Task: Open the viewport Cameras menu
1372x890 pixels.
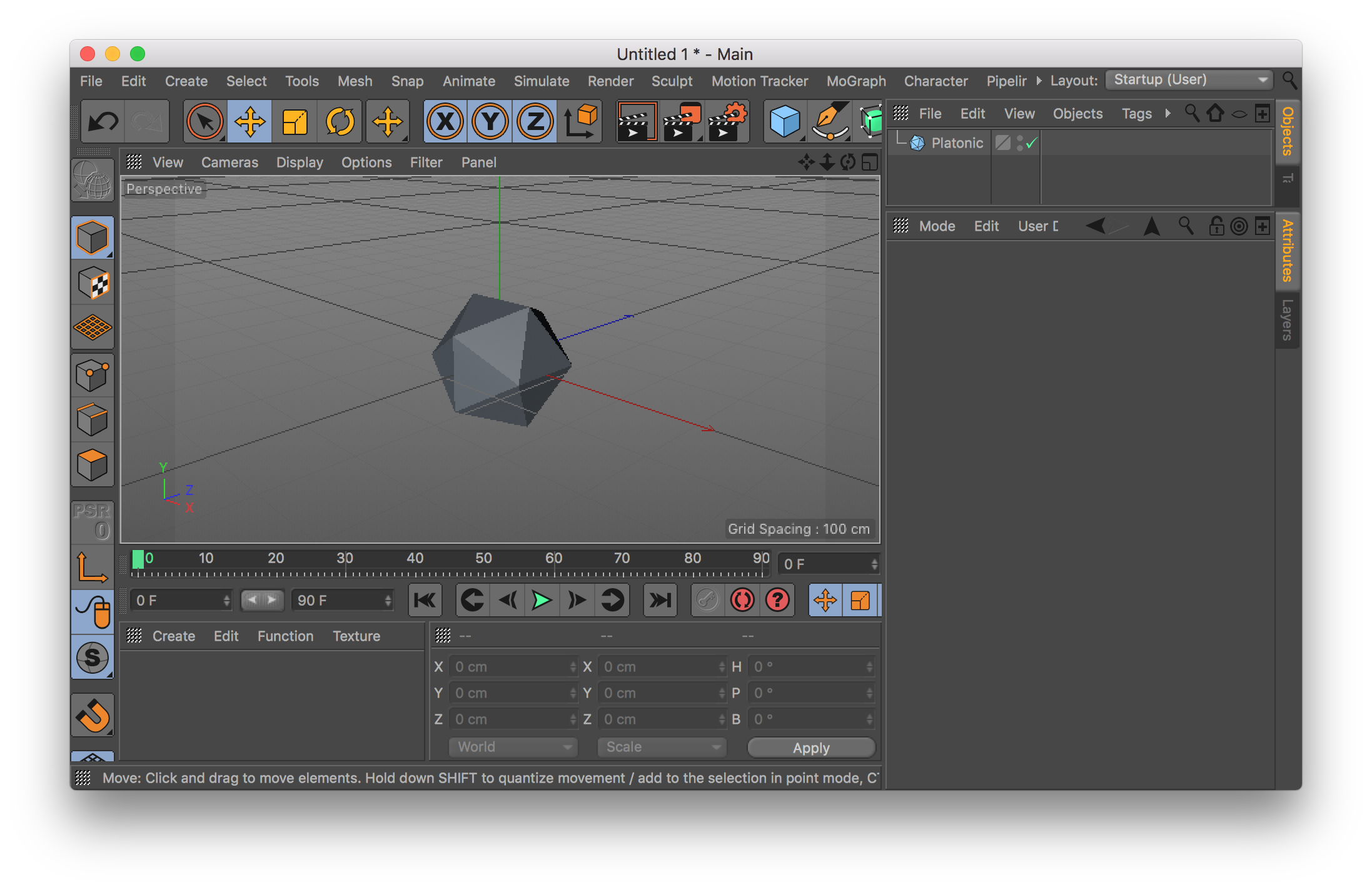Action: [x=230, y=162]
